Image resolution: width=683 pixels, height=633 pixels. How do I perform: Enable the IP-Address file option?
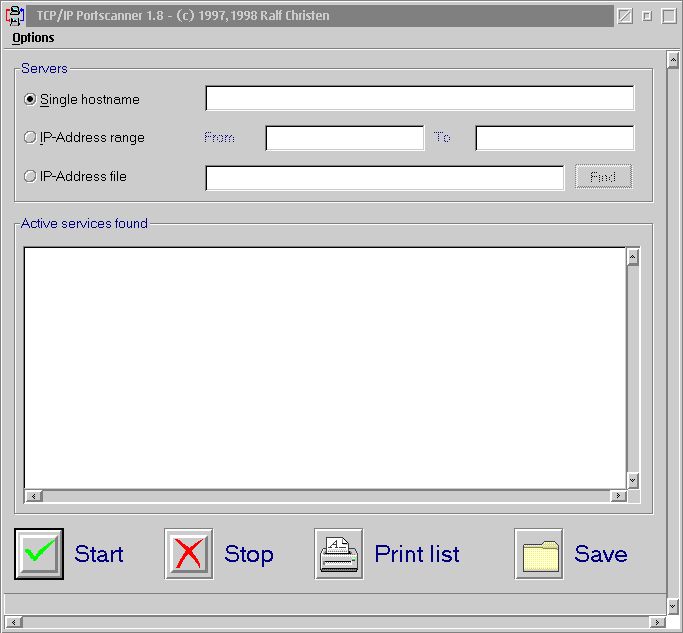(x=30, y=177)
